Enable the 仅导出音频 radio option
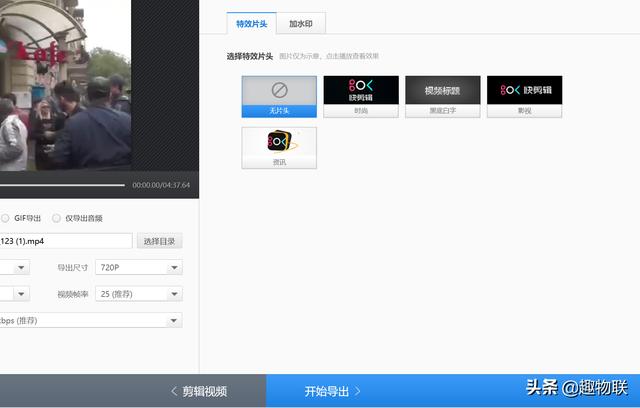This screenshot has width=640, height=408. click(57, 218)
